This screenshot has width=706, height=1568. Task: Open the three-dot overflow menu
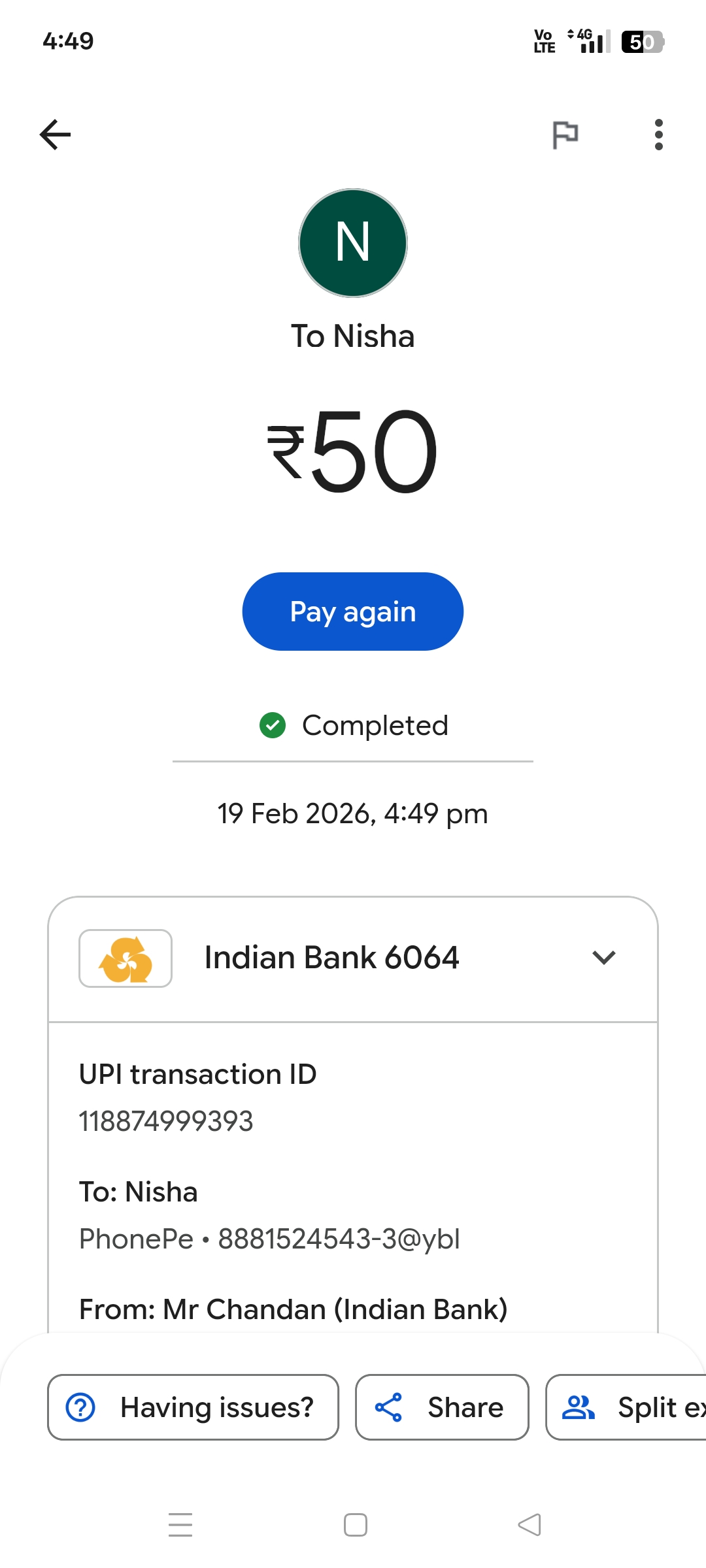click(658, 135)
